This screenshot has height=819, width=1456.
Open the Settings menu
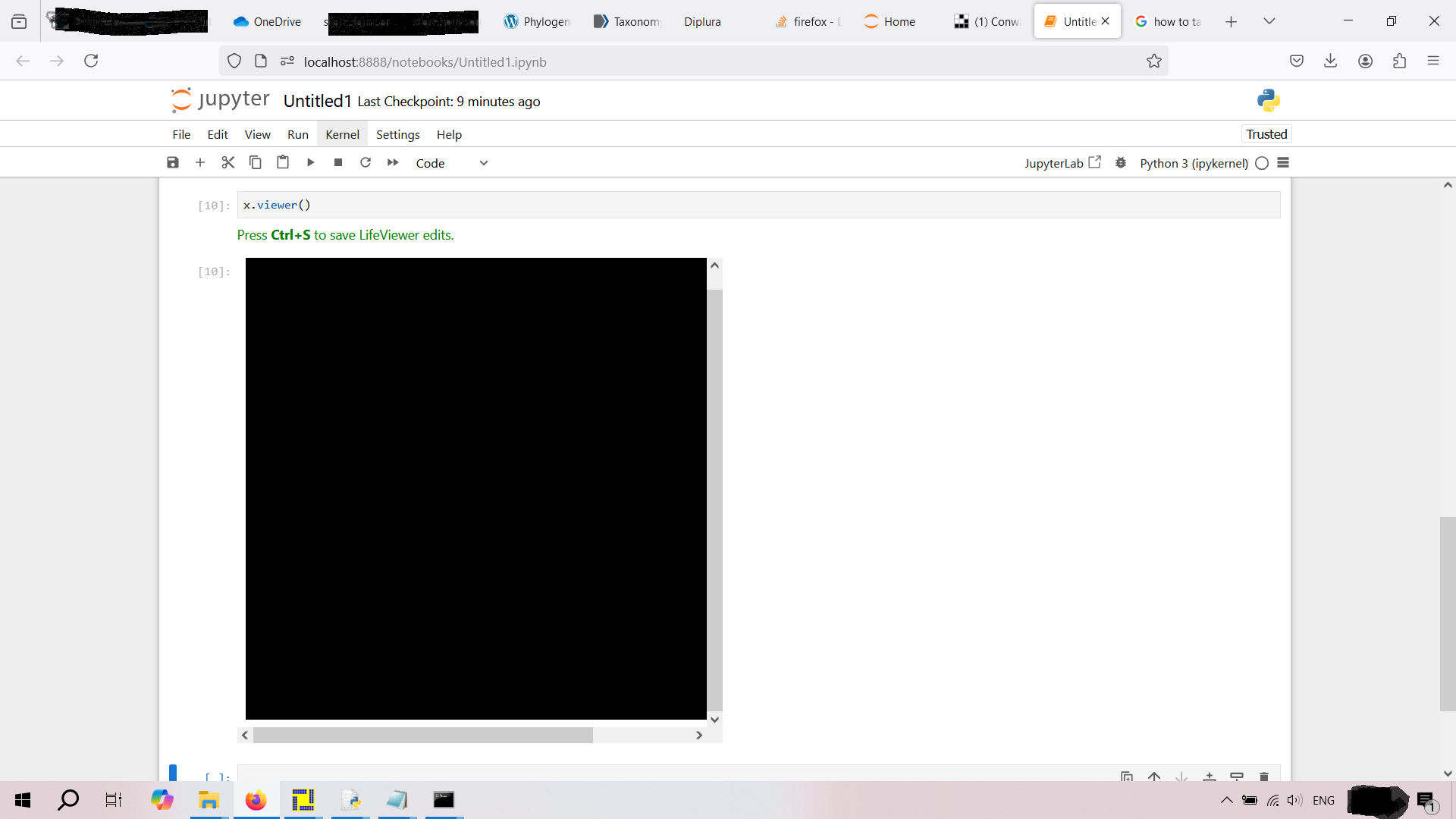pos(397,134)
